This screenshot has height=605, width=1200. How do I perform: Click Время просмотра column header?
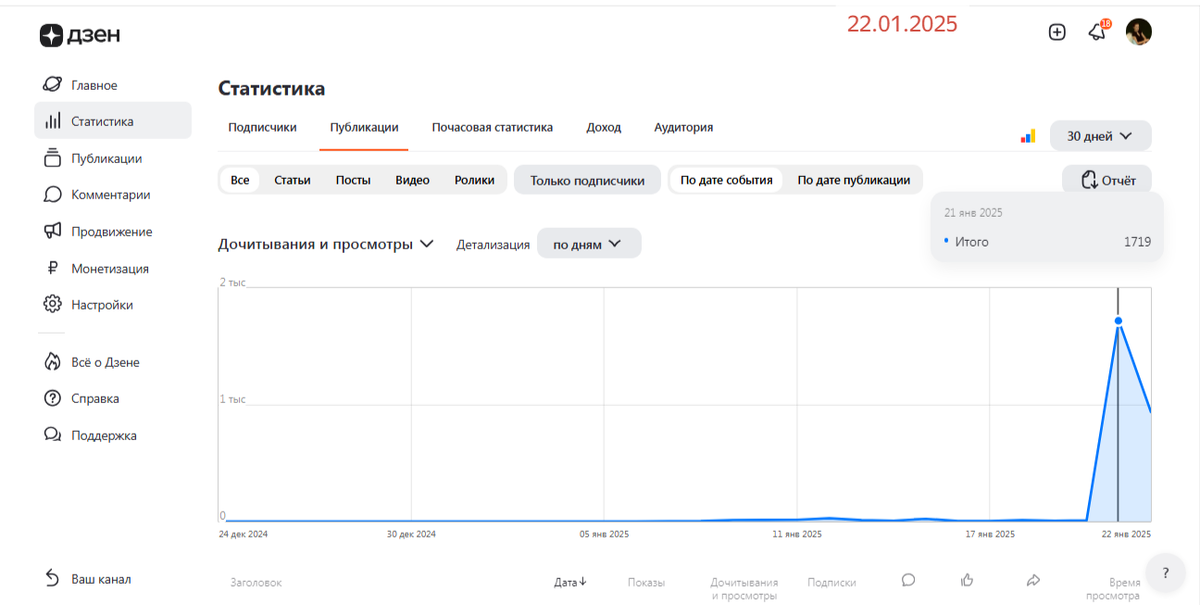1112,589
